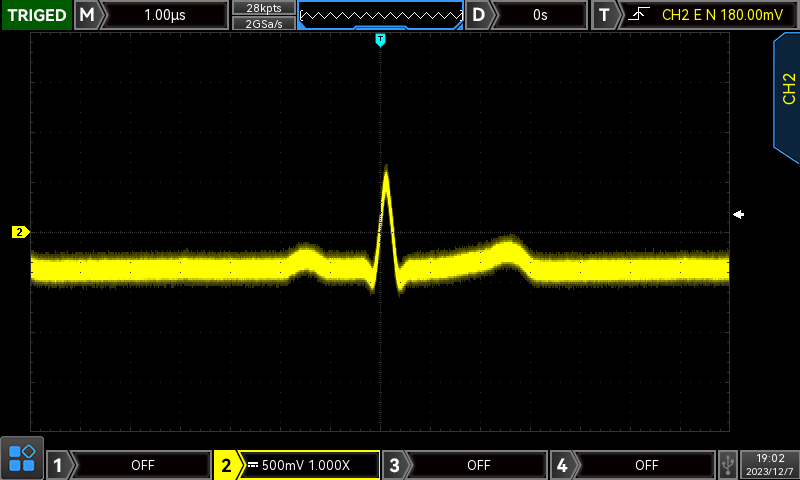Open the main menu grid icon
Viewport: 800px width, 480px height.
click(x=22, y=458)
